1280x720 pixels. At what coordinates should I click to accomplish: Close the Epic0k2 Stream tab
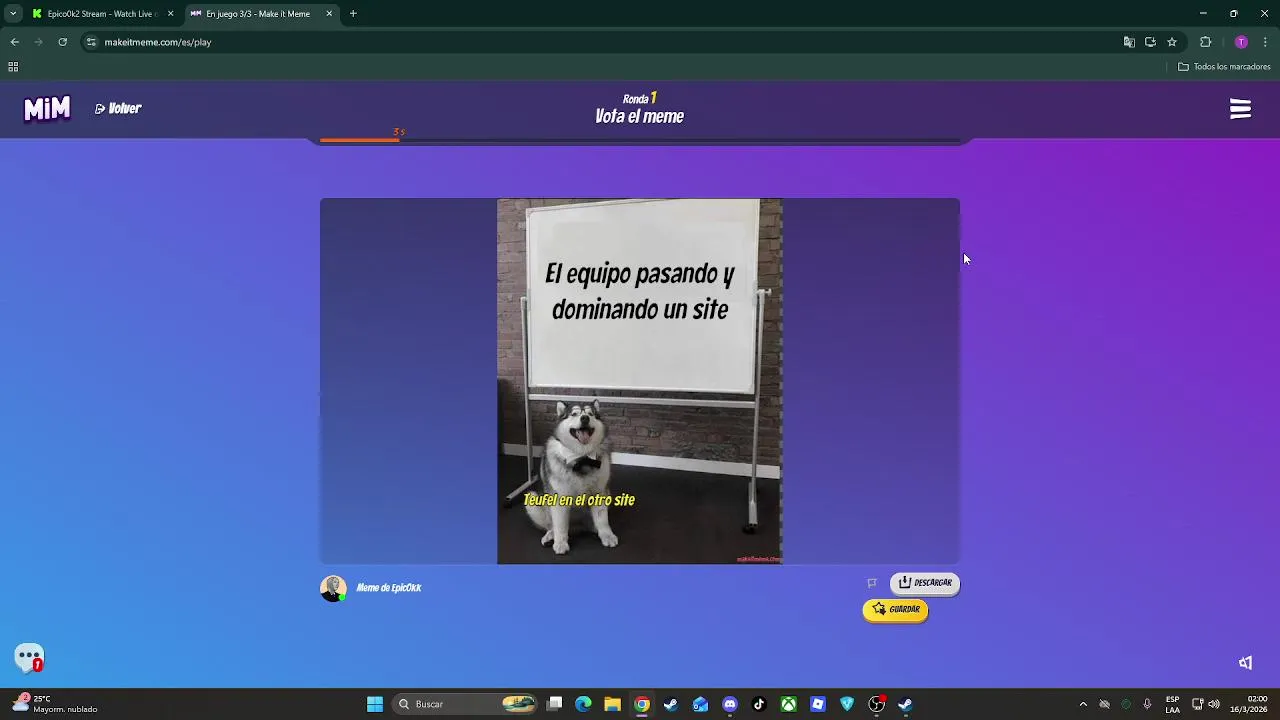[170, 14]
